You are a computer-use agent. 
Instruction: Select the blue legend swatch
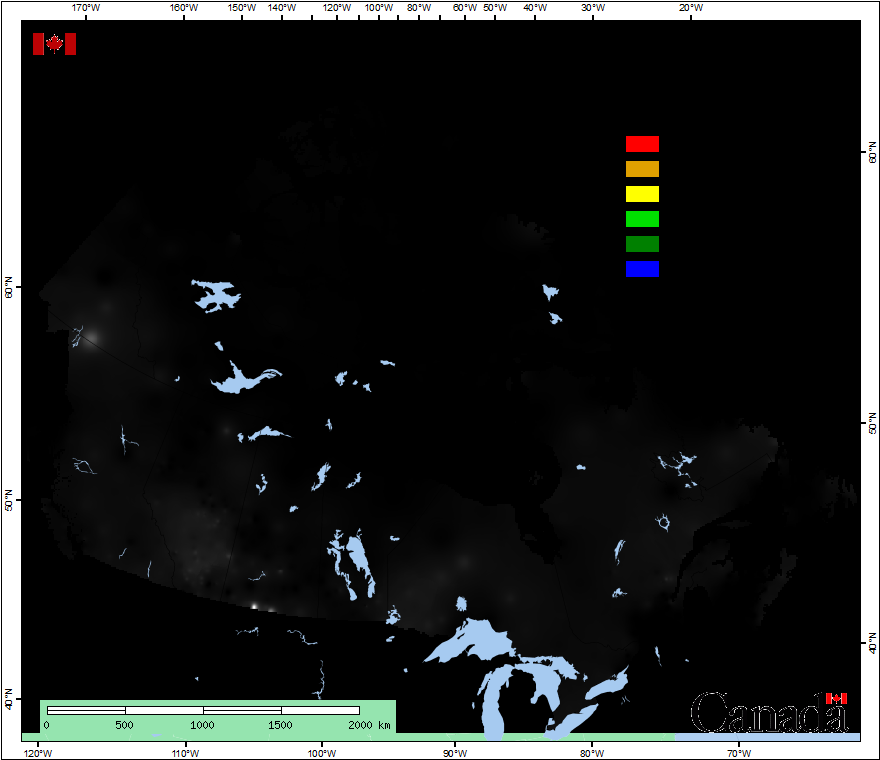[x=642, y=269]
